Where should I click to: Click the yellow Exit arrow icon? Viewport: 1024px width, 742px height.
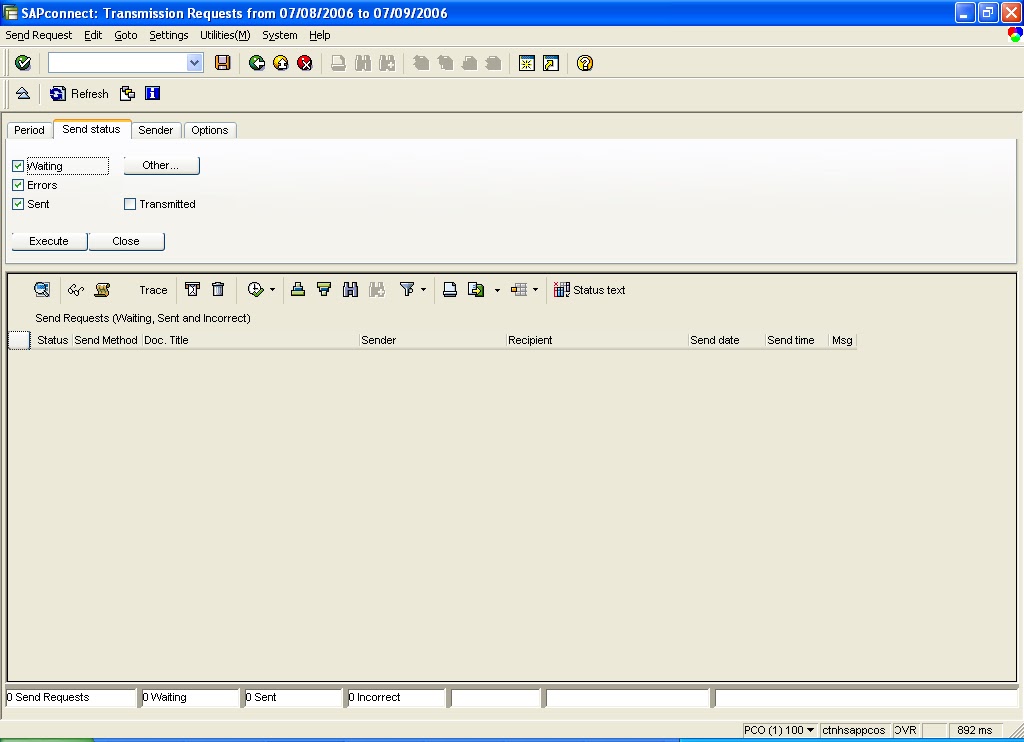281,63
